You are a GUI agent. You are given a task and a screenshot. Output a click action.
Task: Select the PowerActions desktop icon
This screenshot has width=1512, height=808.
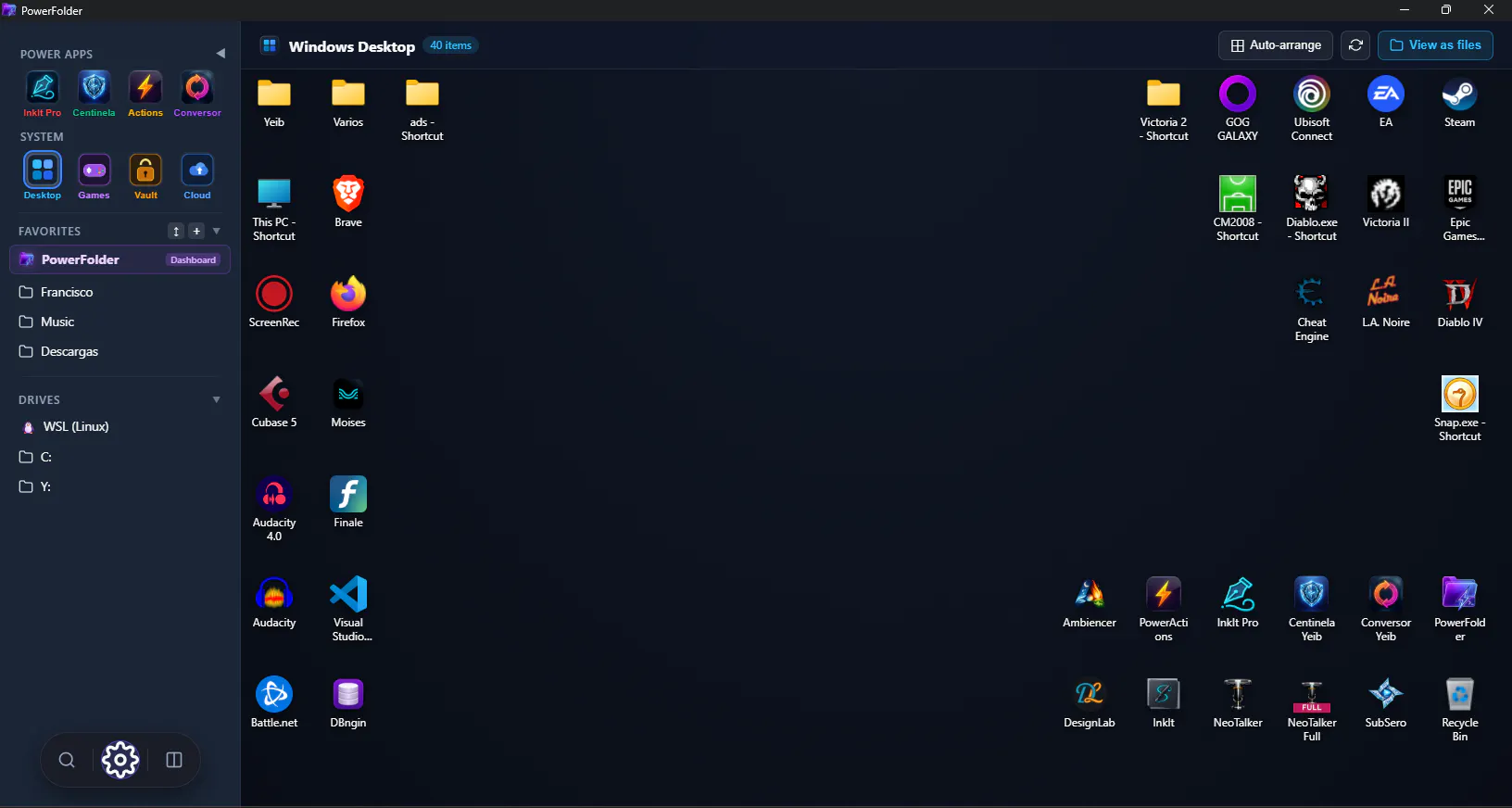tap(1164, 609)
